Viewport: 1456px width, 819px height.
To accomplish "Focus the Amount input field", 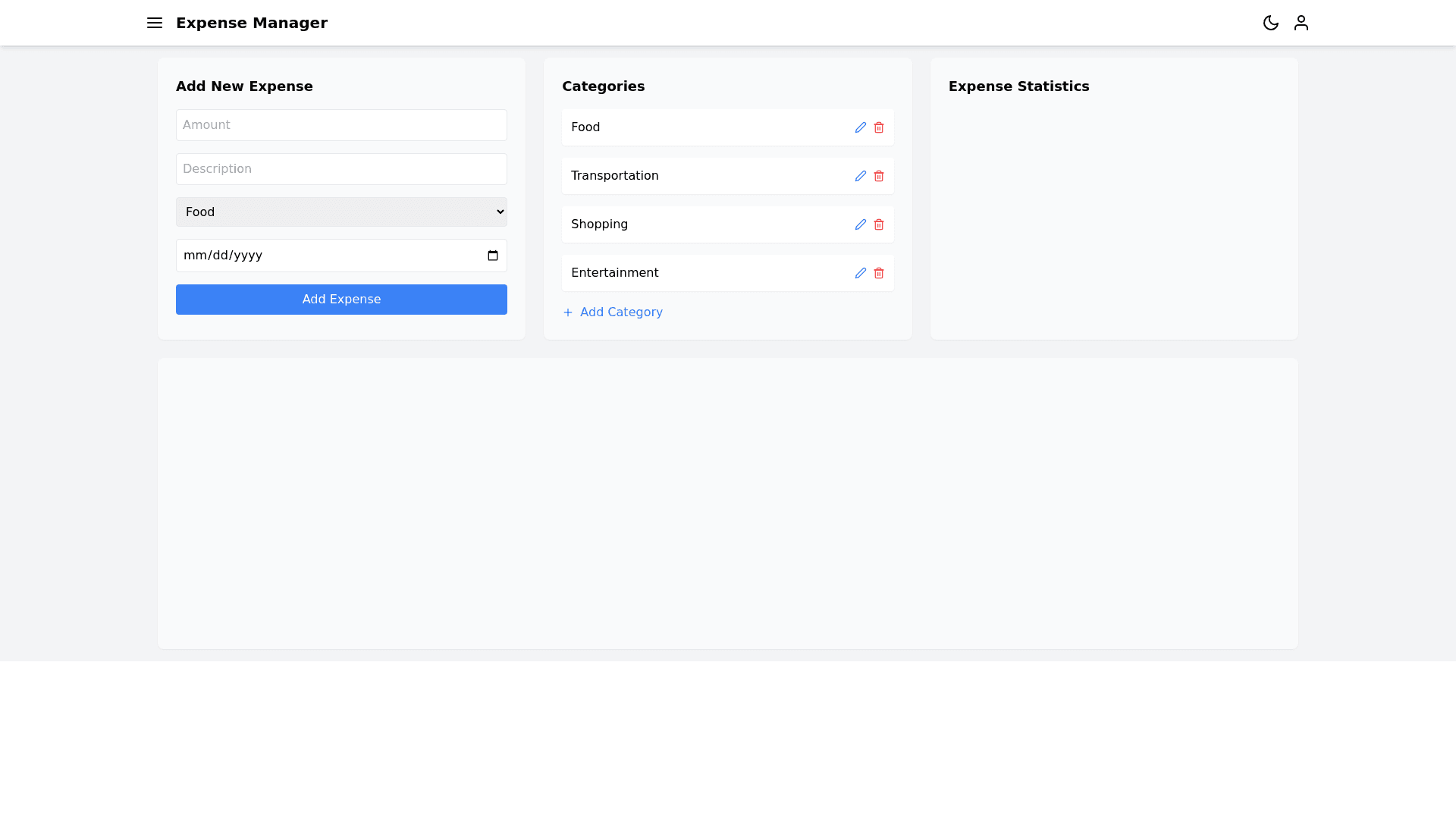I will click(341, 125).
